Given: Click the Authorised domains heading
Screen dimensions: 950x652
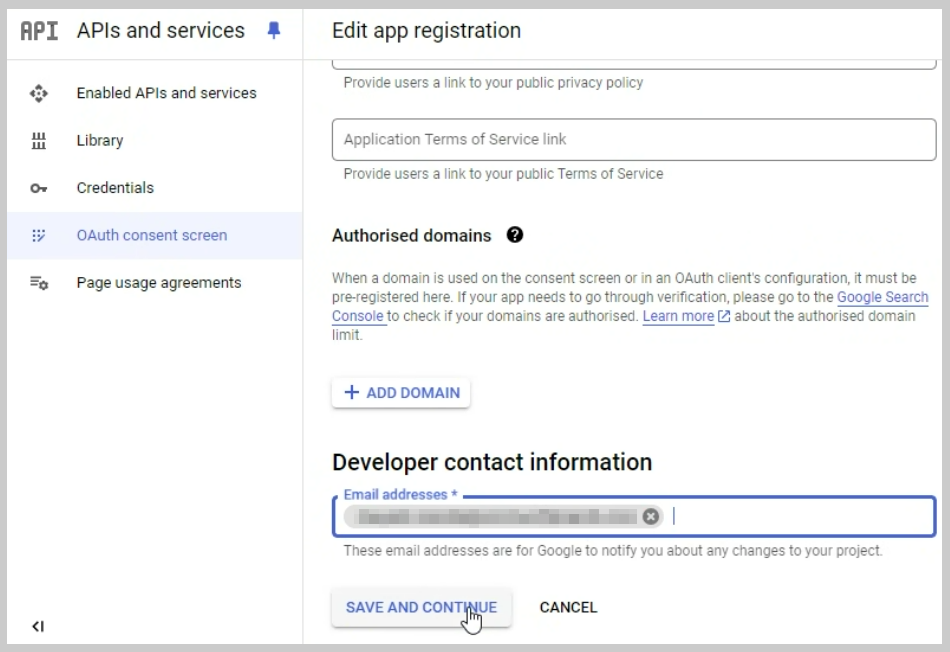Looking at the screenshot, I should coord(411,236).
